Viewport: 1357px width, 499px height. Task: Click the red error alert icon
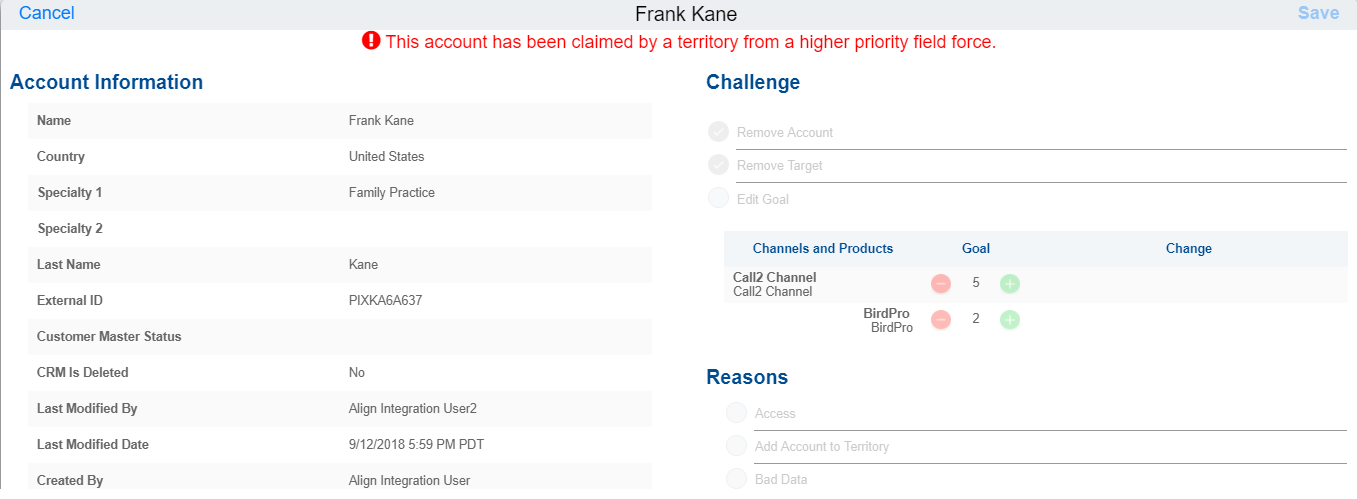[x=371, y=41]
